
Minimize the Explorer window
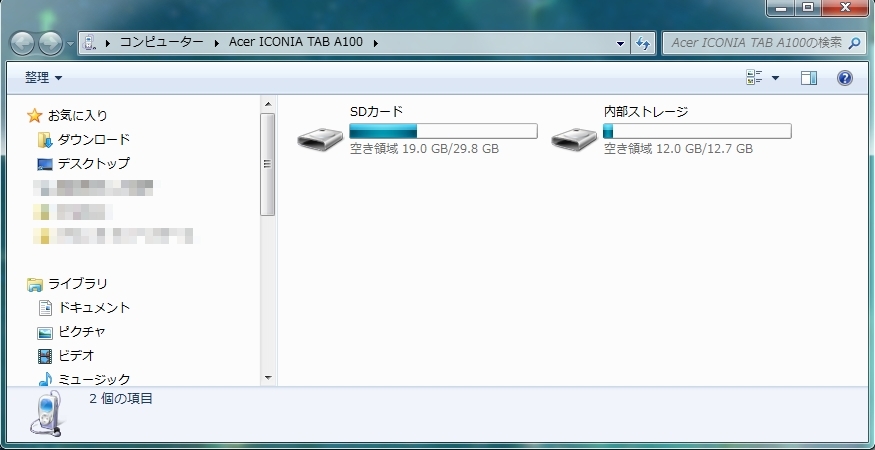(782, 8)
